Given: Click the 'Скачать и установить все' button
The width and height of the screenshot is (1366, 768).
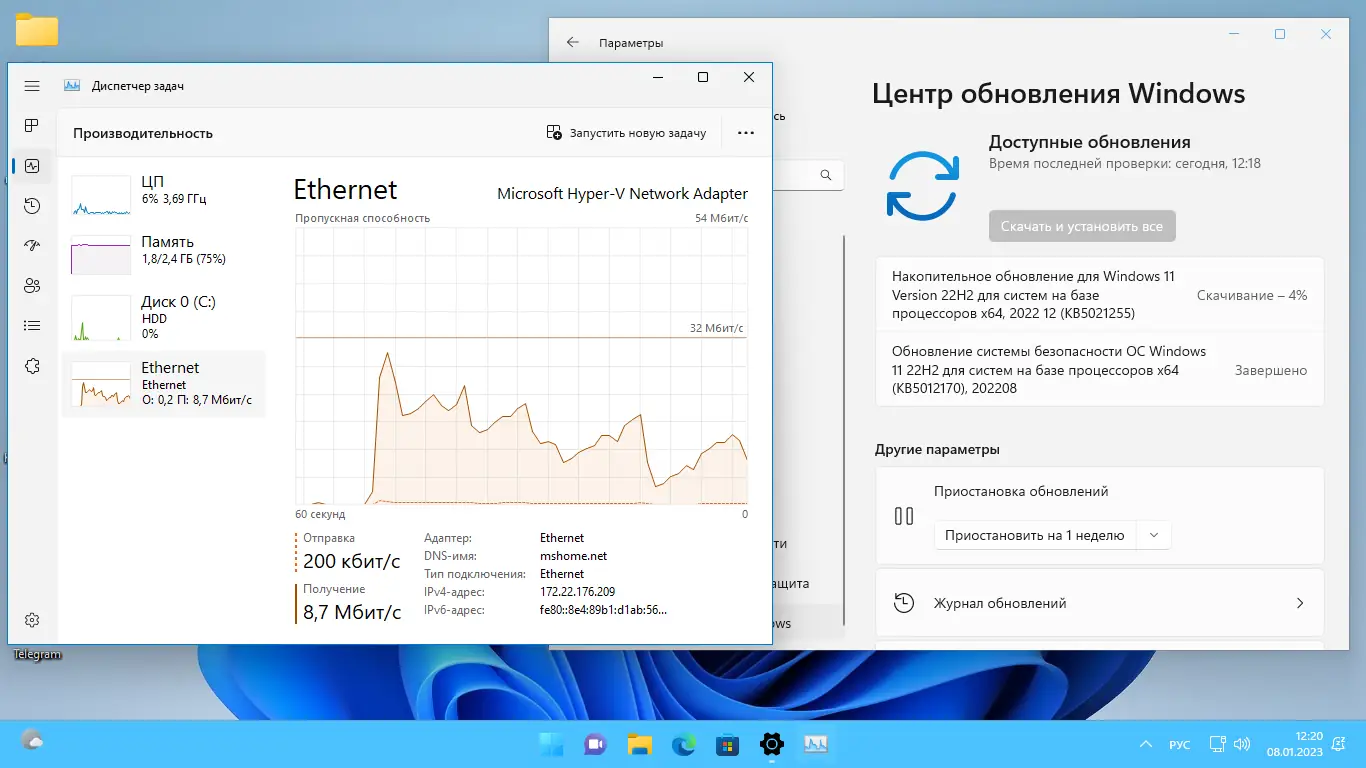Looking at the screenshot, I should click(x=1082, y=226).
